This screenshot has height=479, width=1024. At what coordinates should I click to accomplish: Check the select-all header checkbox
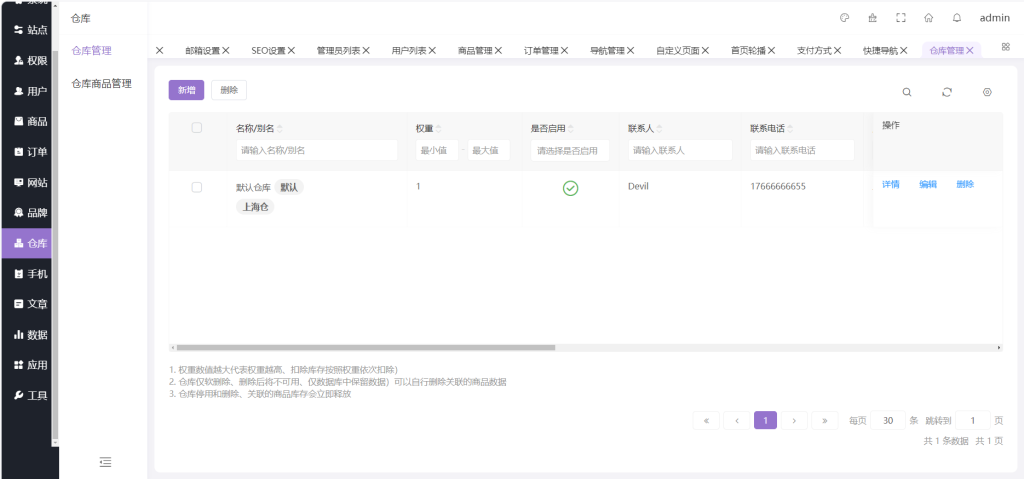(x=197, y=127)
